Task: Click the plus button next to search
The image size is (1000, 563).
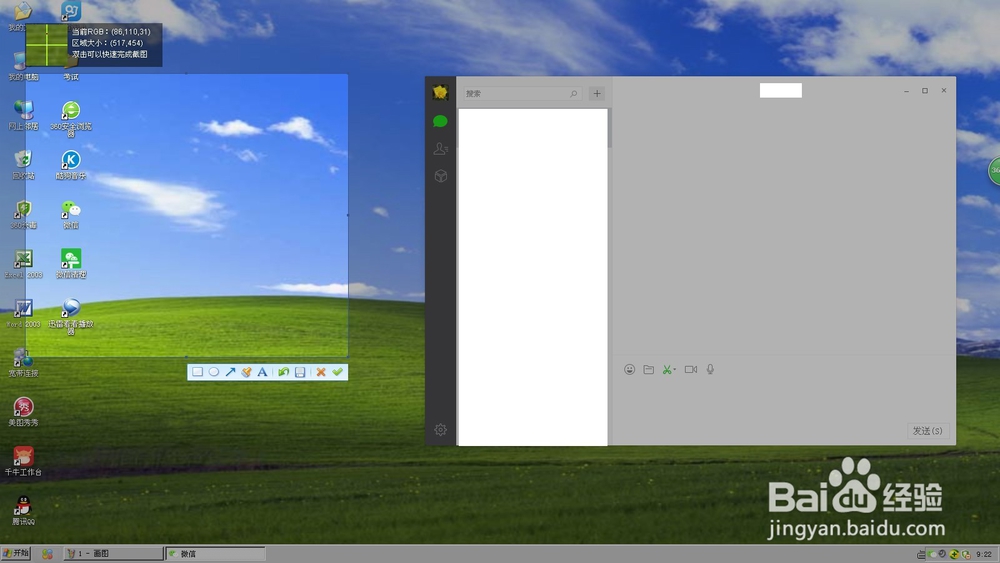Action: tap(597, 94)
